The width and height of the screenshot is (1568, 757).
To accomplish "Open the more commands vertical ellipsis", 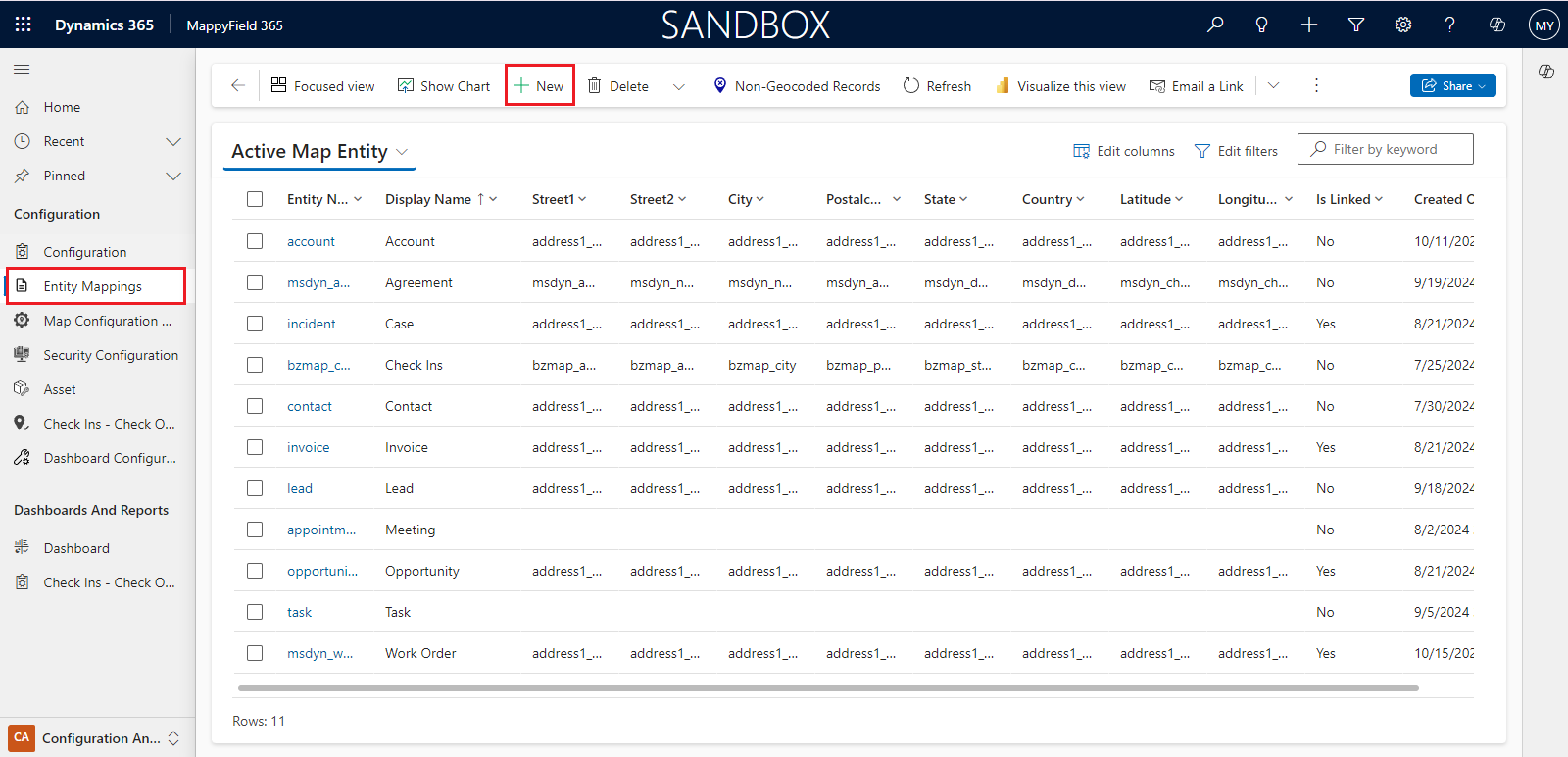I will (1316, 86).
